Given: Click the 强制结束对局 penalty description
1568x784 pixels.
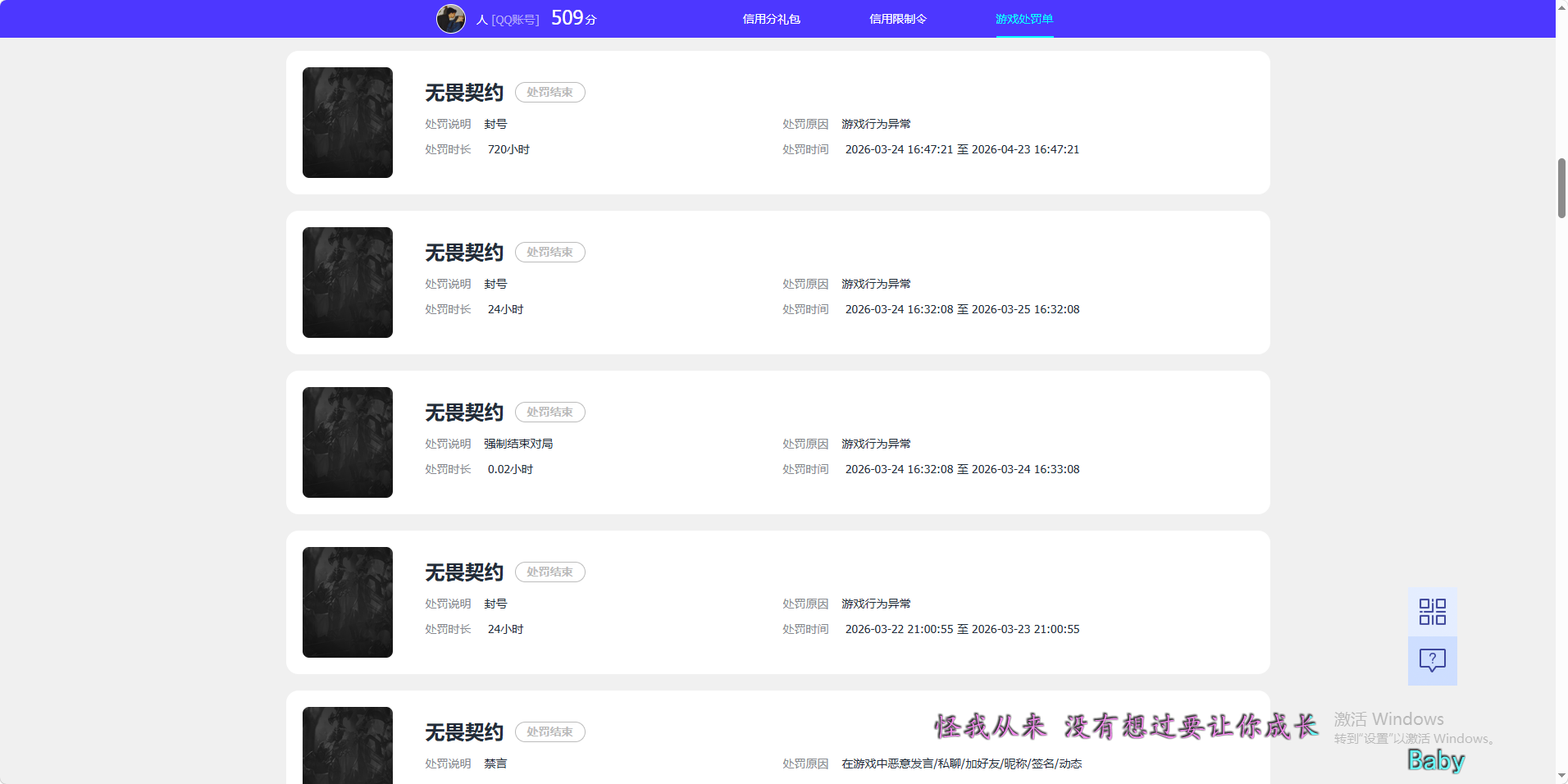Looking at the screenshot, I should tap(518, 444).
